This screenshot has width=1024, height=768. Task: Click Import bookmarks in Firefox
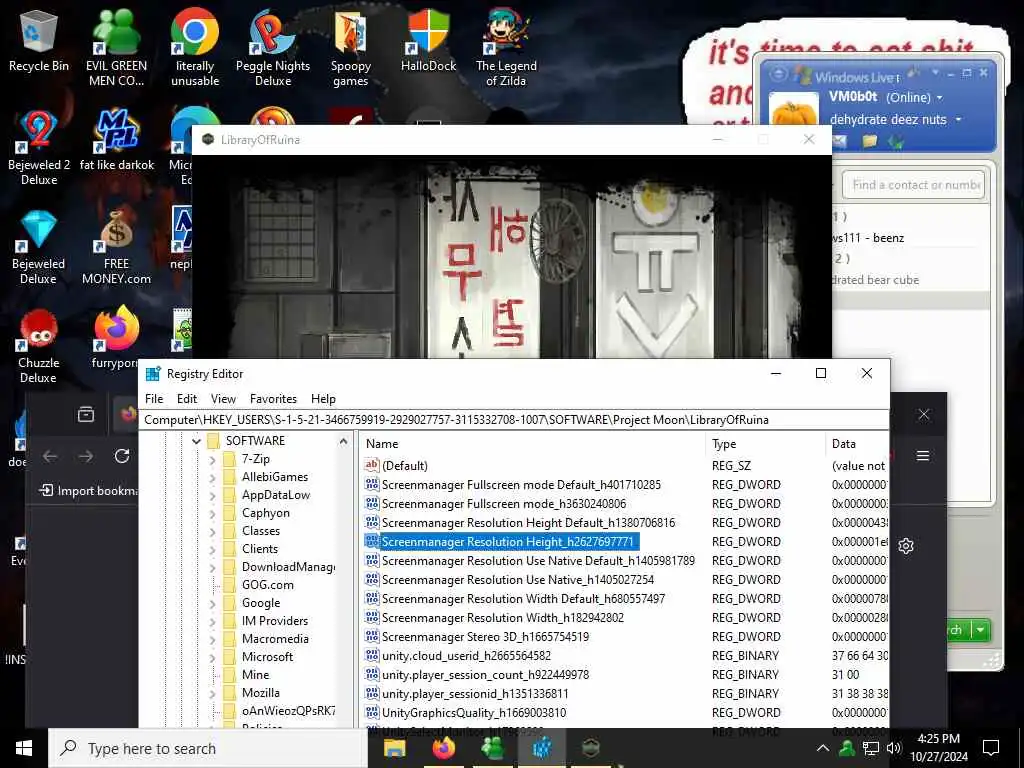91,490
